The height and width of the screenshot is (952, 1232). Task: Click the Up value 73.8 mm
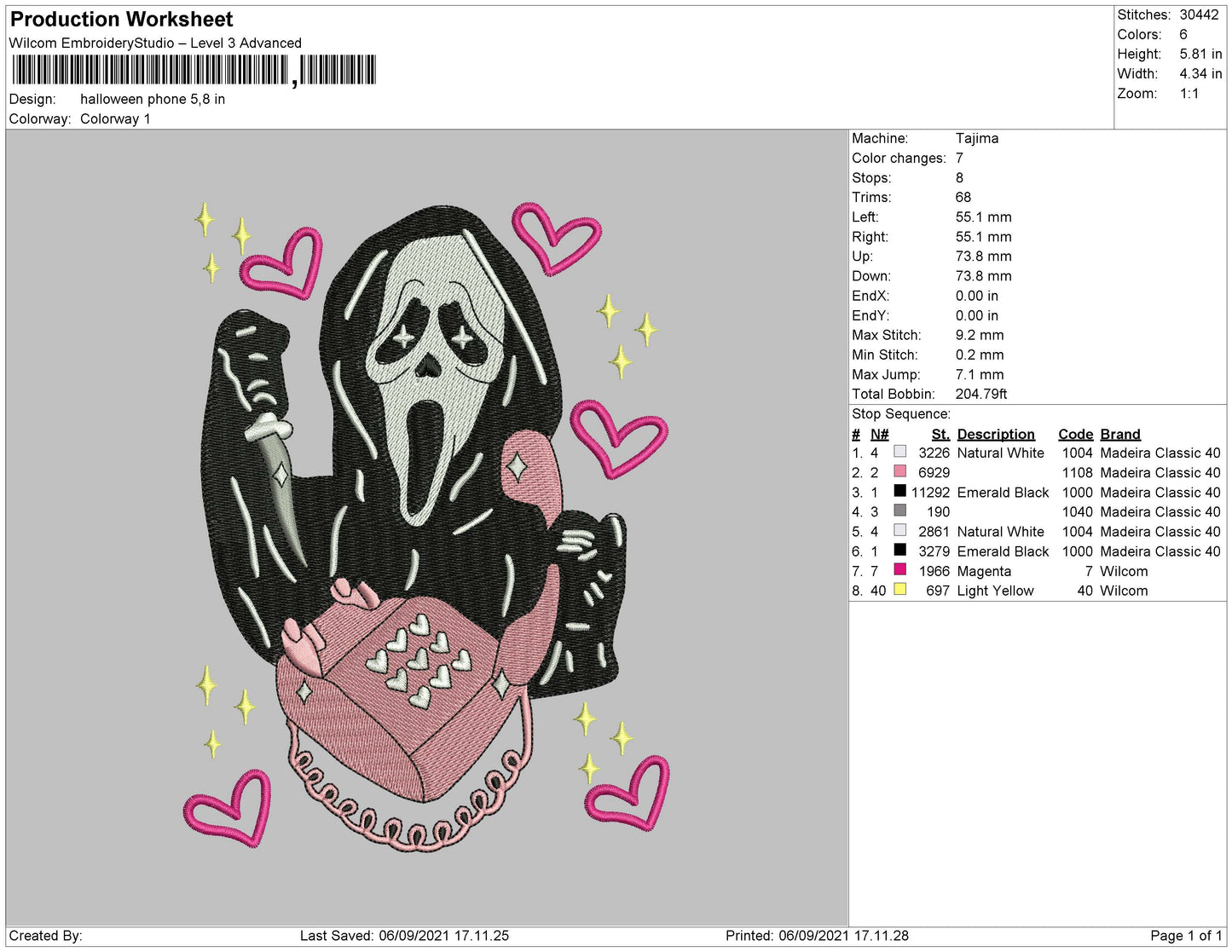[x=983, y=256]
